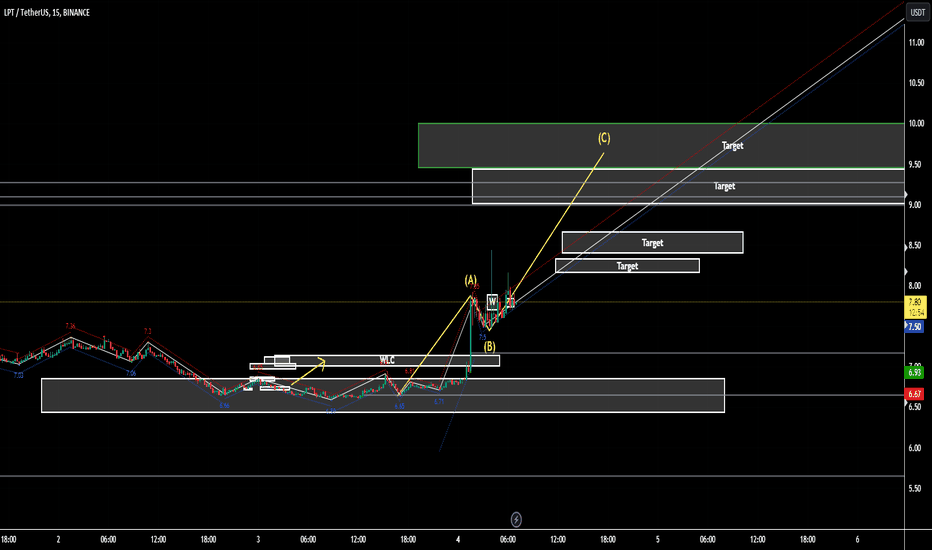Click the 11.00 price axis label

click(916, 42)
